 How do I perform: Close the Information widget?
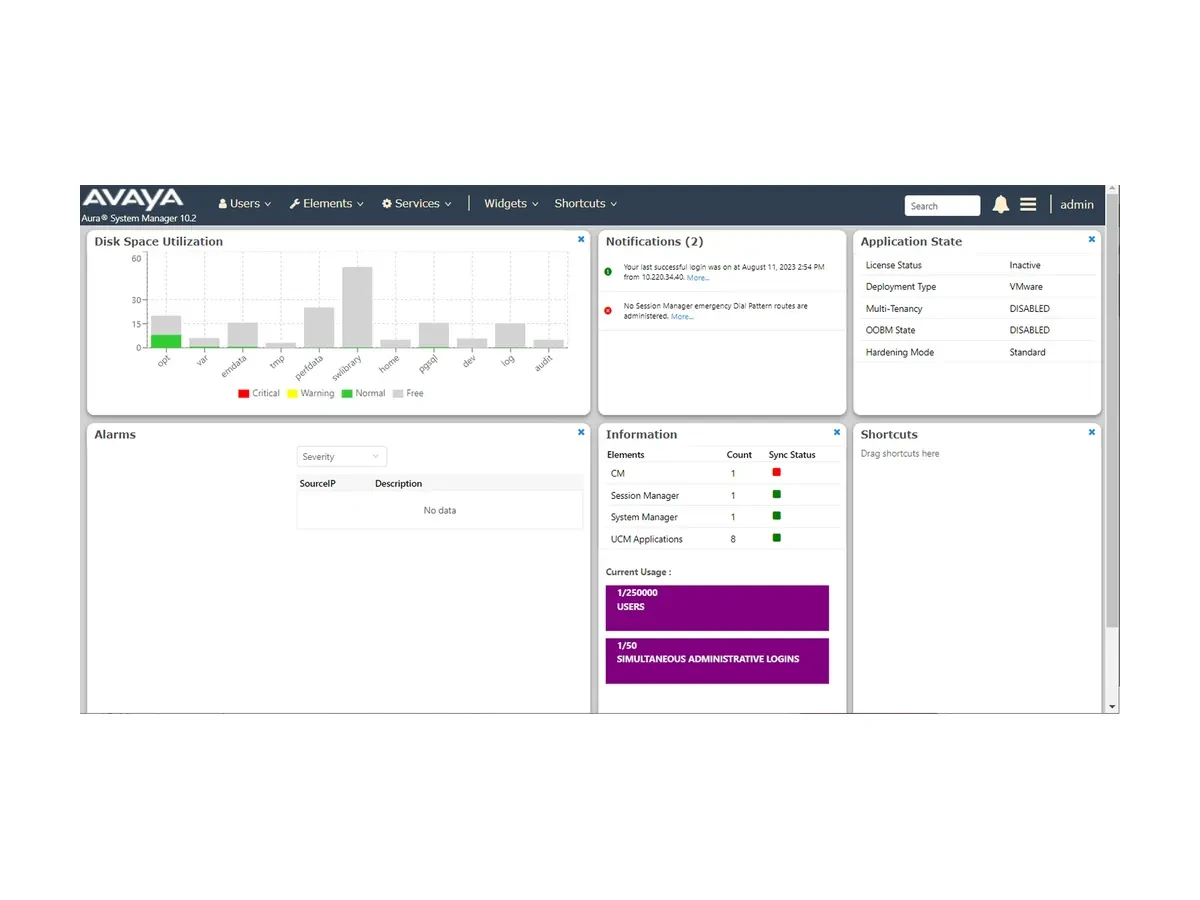coord(837,432)
